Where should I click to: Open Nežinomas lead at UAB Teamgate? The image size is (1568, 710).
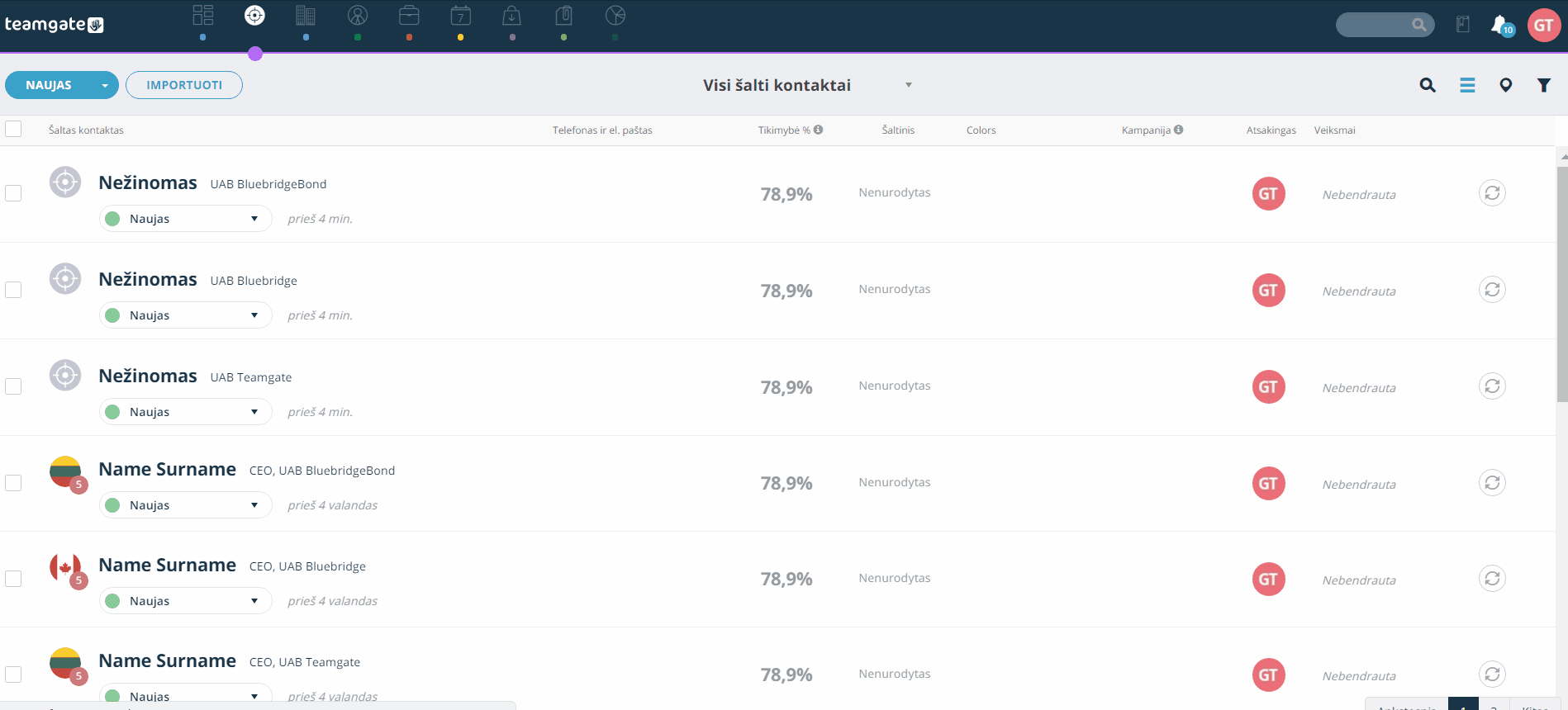[148, 376]
